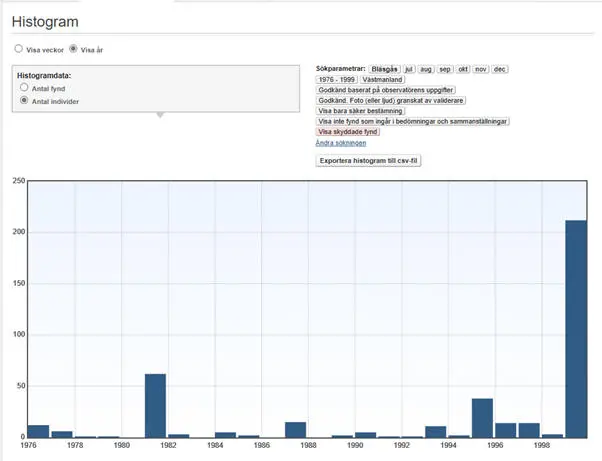The image size is (602, 461).
Task: Click the 1981 histogram bar
Action: coord(155,405)
